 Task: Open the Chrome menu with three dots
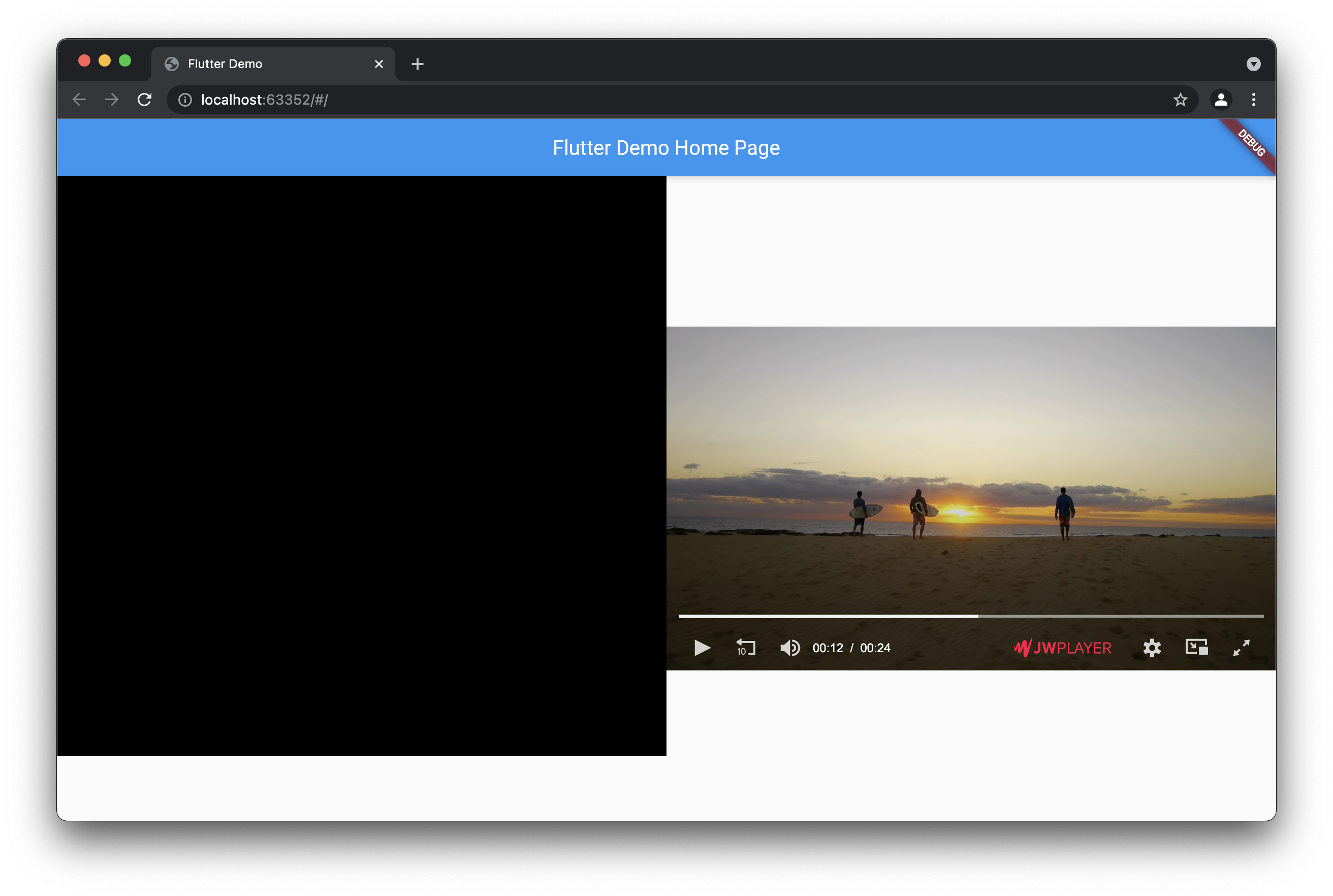(1254, 99)
